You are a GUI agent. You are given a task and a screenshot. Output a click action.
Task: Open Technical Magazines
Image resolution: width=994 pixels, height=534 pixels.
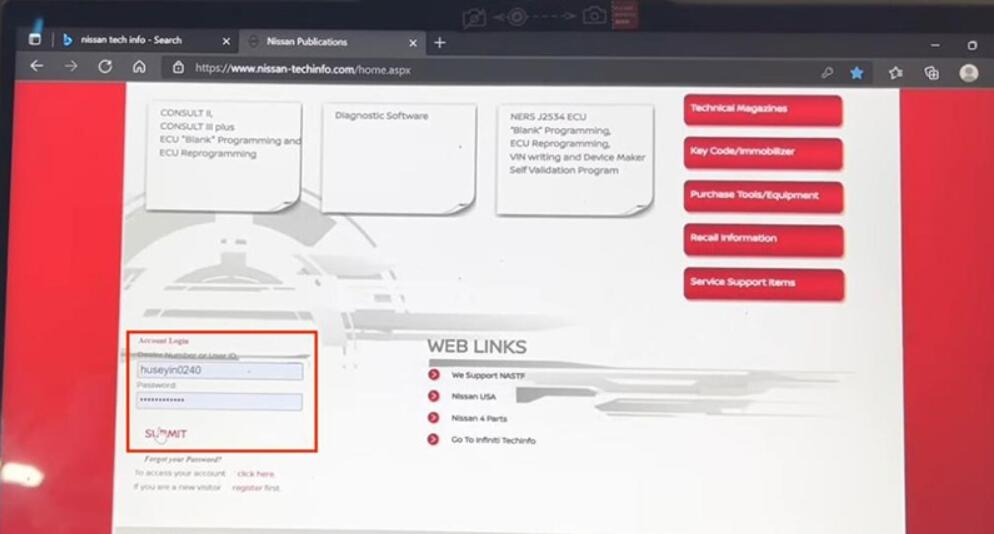pyautogui.click(x=763, y=110)
